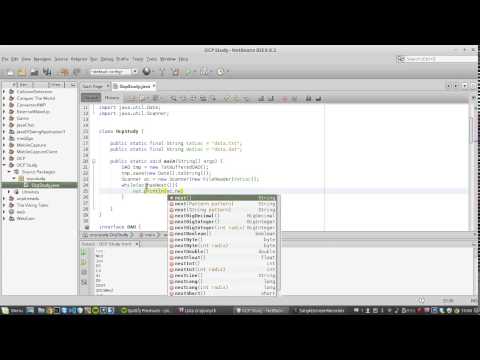Click the Shift Line Right editor icon
The height and width of the screenshot is (360, 480).
pyautogui.click(x=271, y=99)
